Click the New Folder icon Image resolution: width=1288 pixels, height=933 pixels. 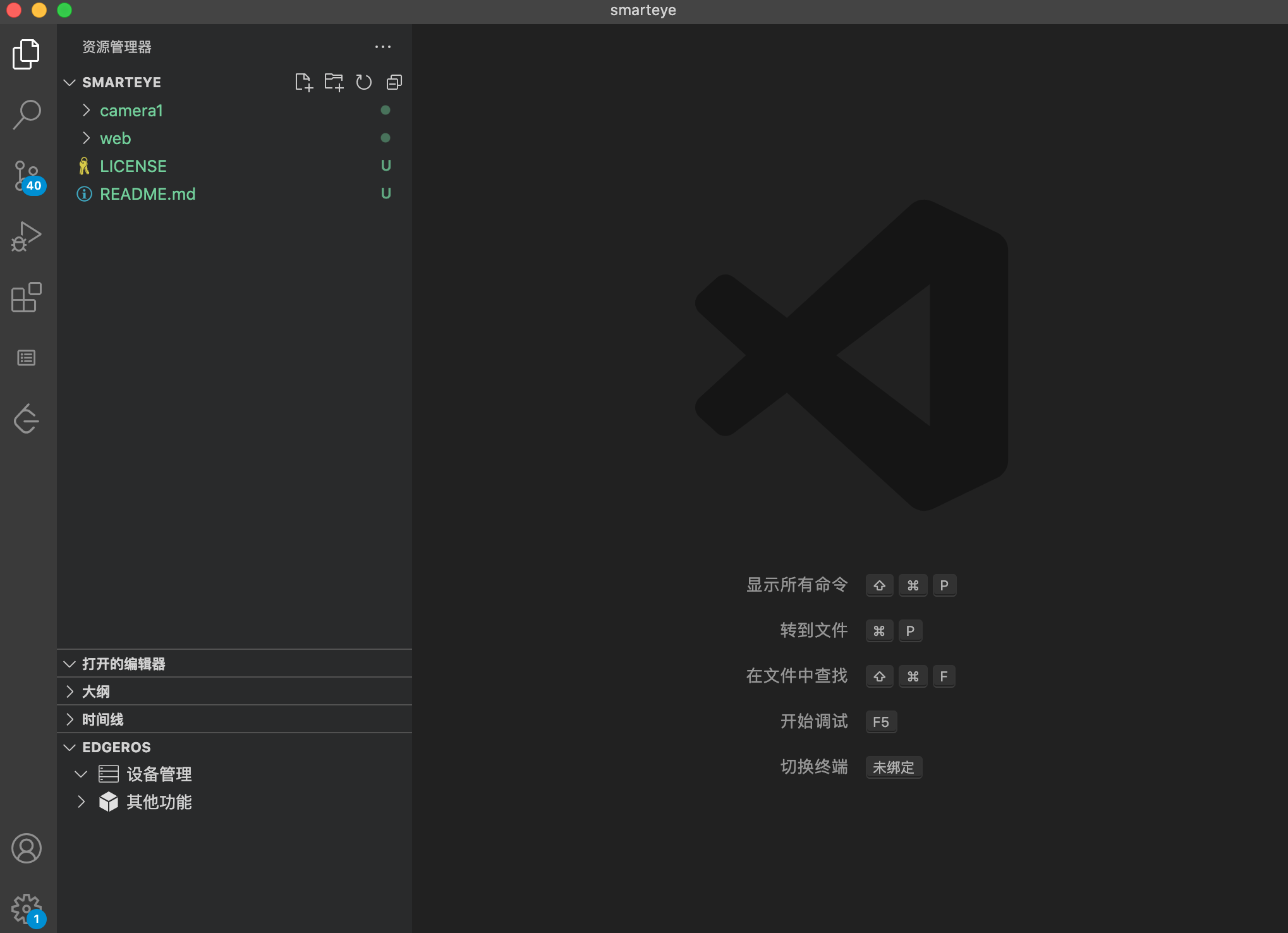[334, 82]
